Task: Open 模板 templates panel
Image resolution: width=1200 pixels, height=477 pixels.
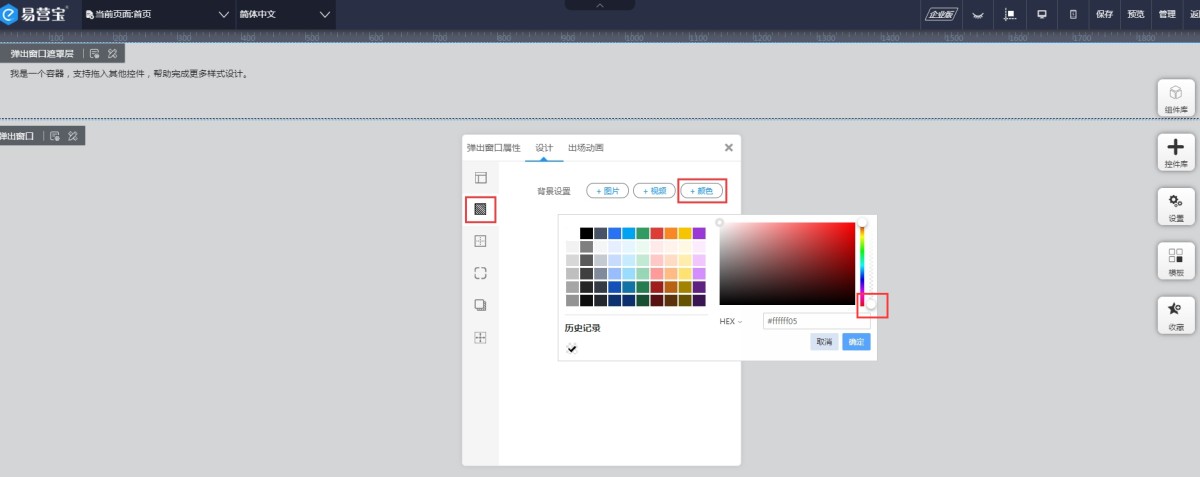Action: point(1176,261)
